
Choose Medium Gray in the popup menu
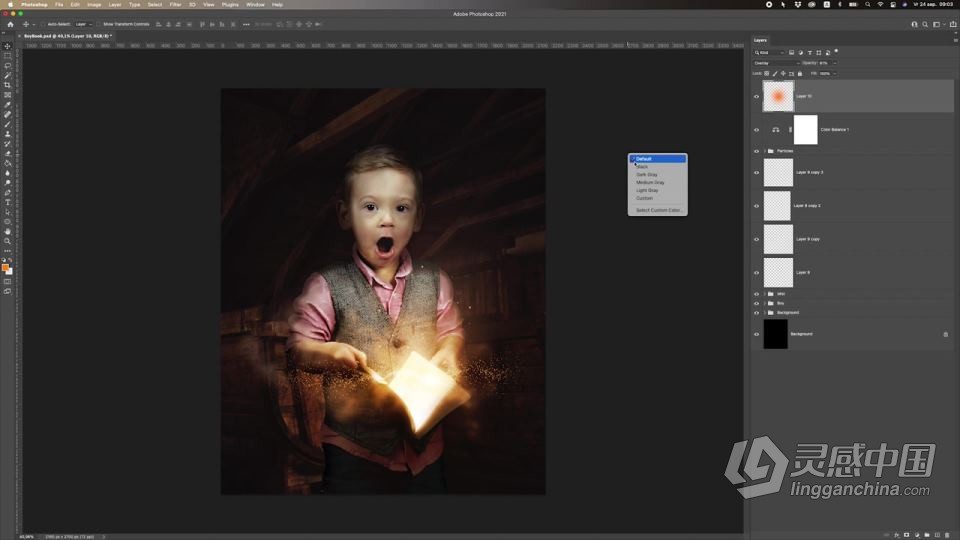(x=658, y=182)
